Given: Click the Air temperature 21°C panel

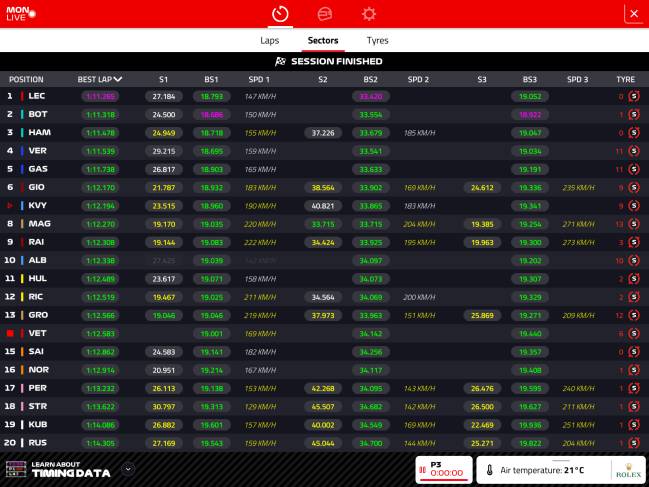Looking at the screenshot, I should point(561,470).
